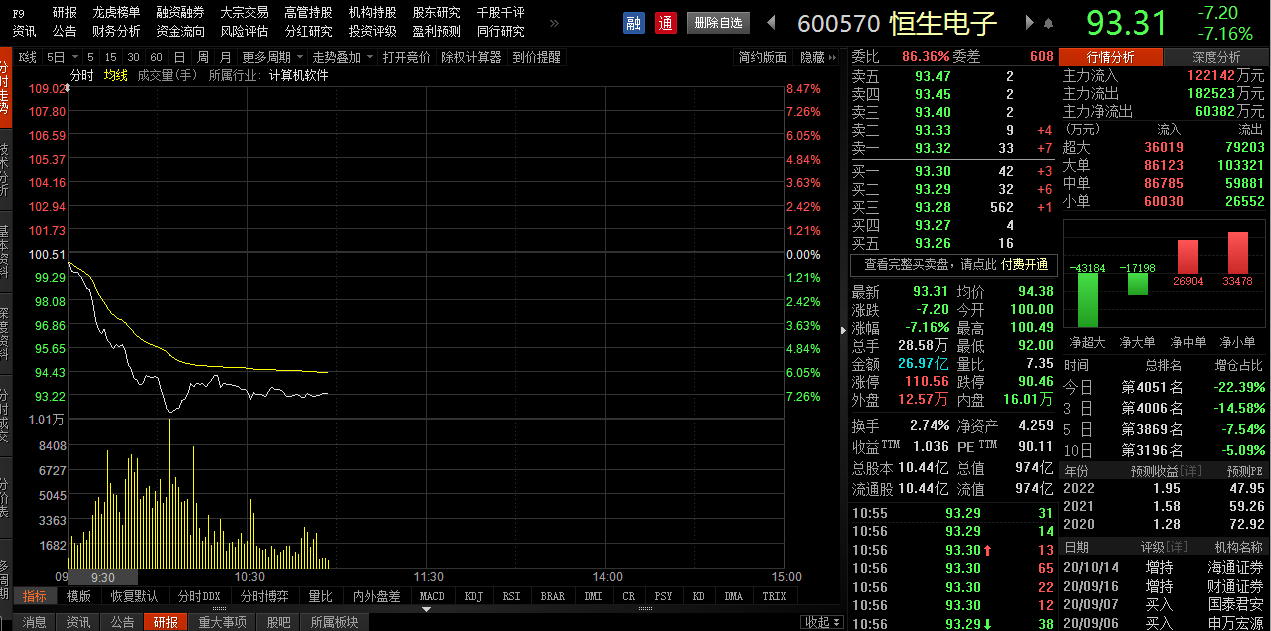The image size is (1271, 631).
Task: Click the red 通 stock connect badge
Action: pyautogui.click(x=666, y=23)
